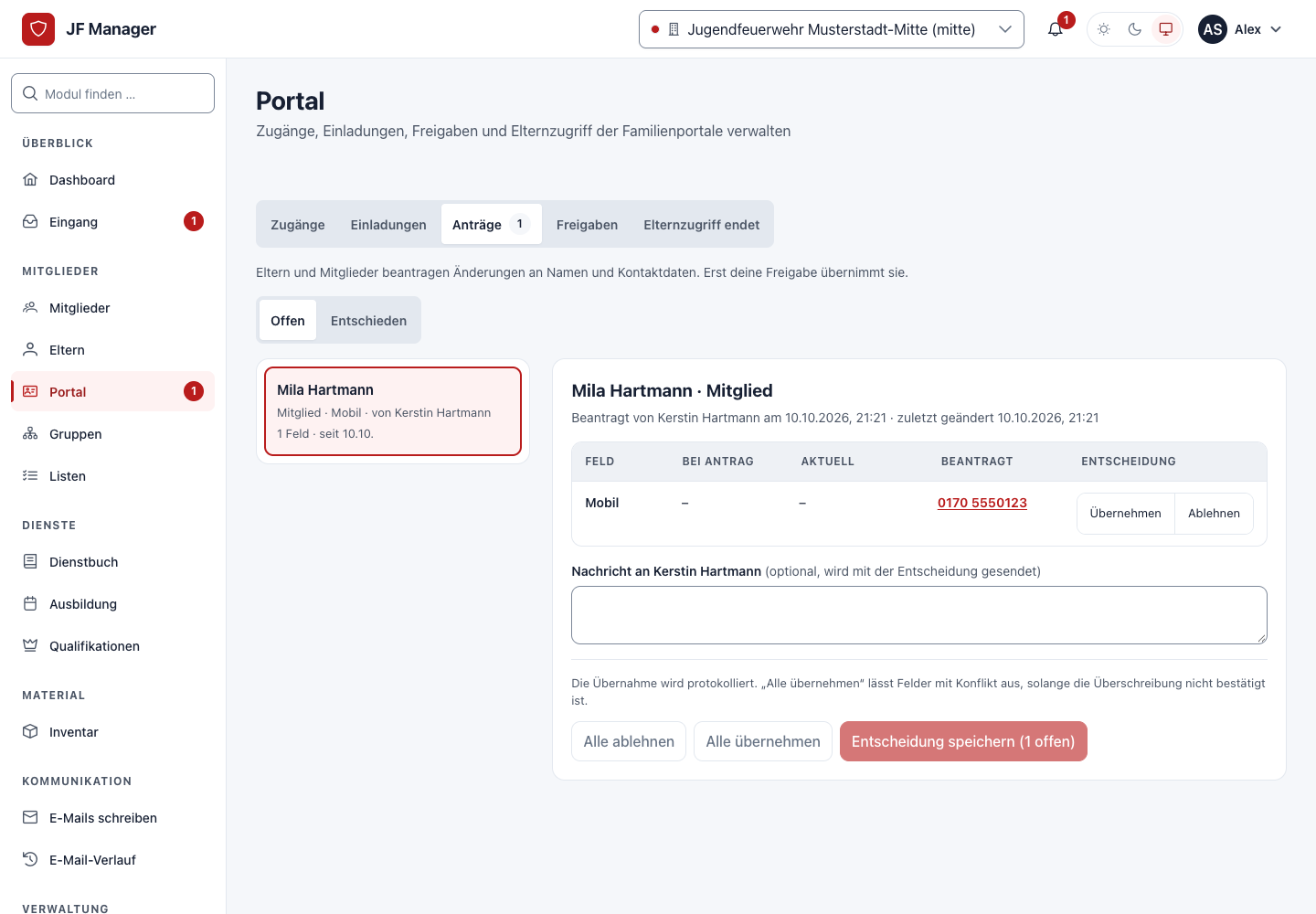Click the AS avatar
The width and height of the screenshot is (1316, 914).
click(x=1213, y=29)
